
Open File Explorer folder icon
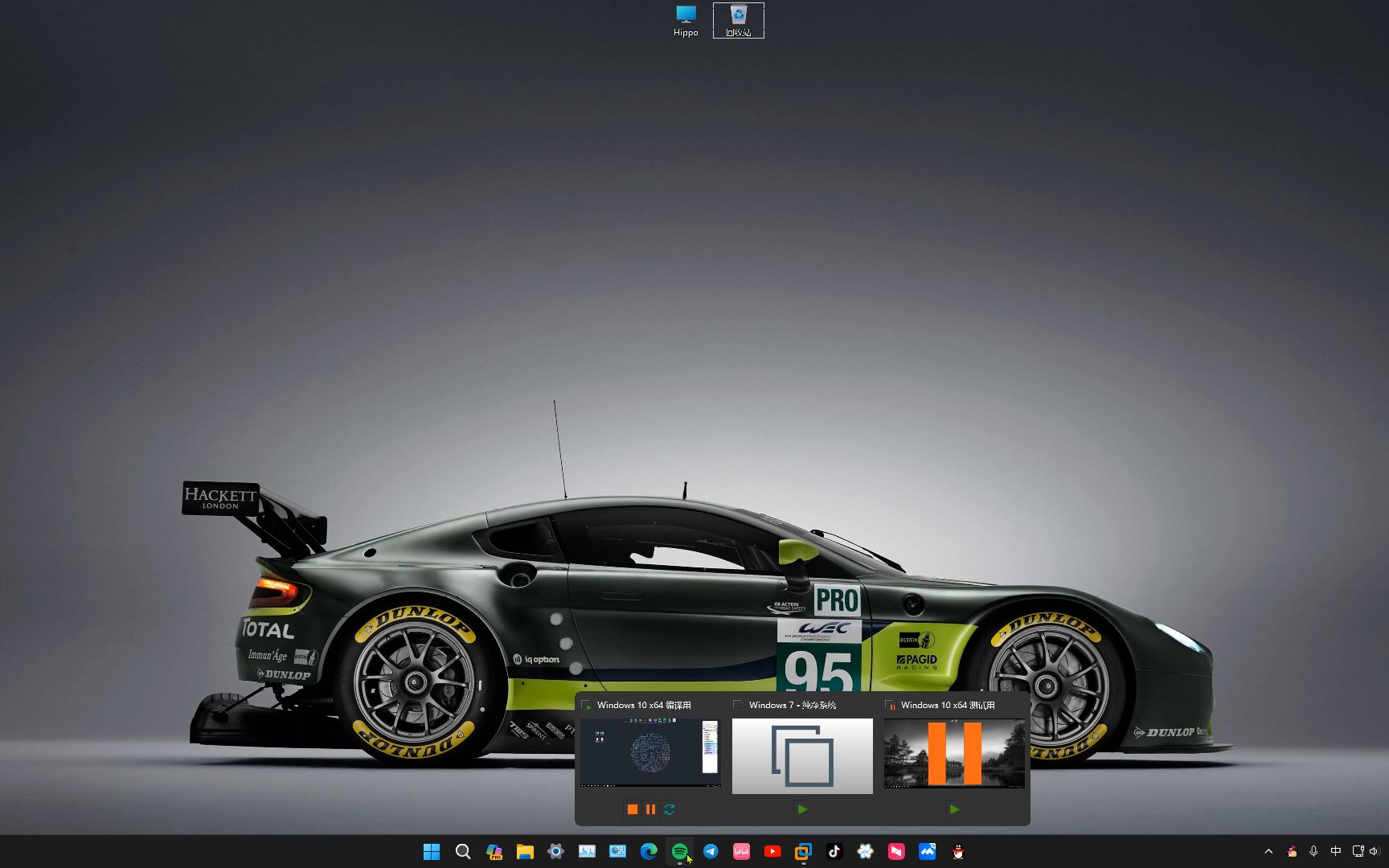pyautogui.click(x=525, y=851)
